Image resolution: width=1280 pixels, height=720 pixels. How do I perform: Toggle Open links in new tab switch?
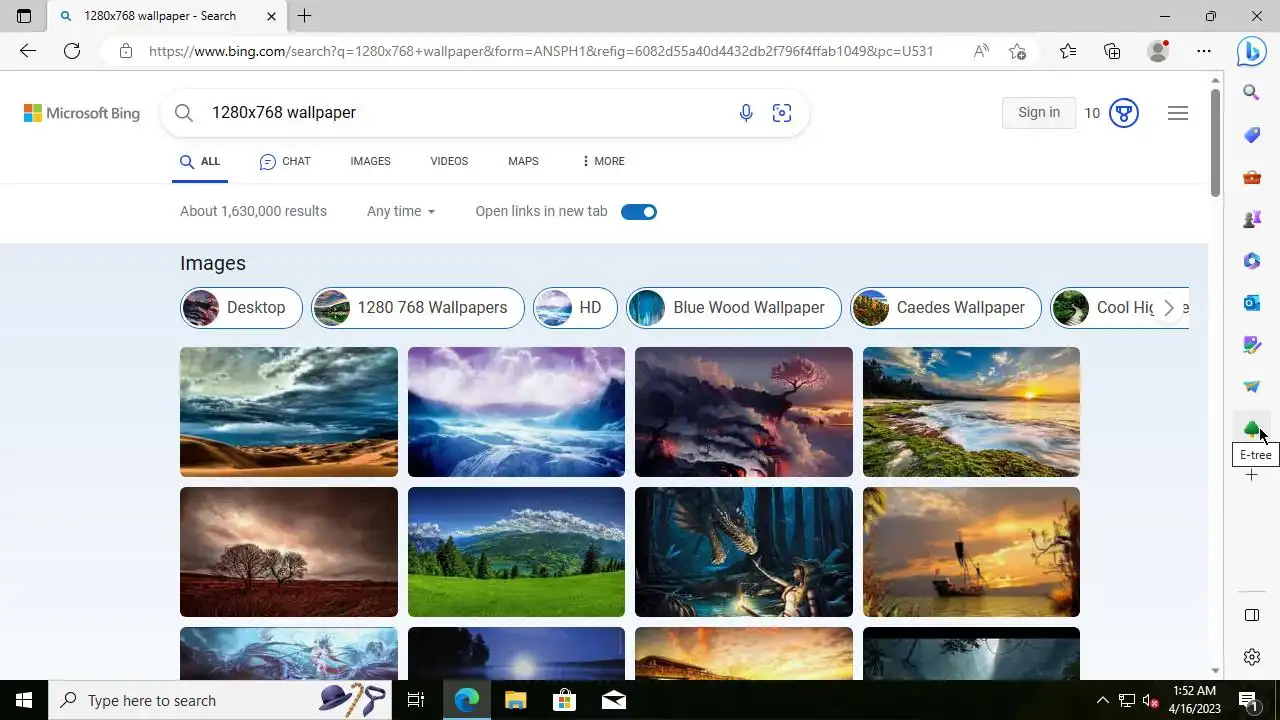639,212
